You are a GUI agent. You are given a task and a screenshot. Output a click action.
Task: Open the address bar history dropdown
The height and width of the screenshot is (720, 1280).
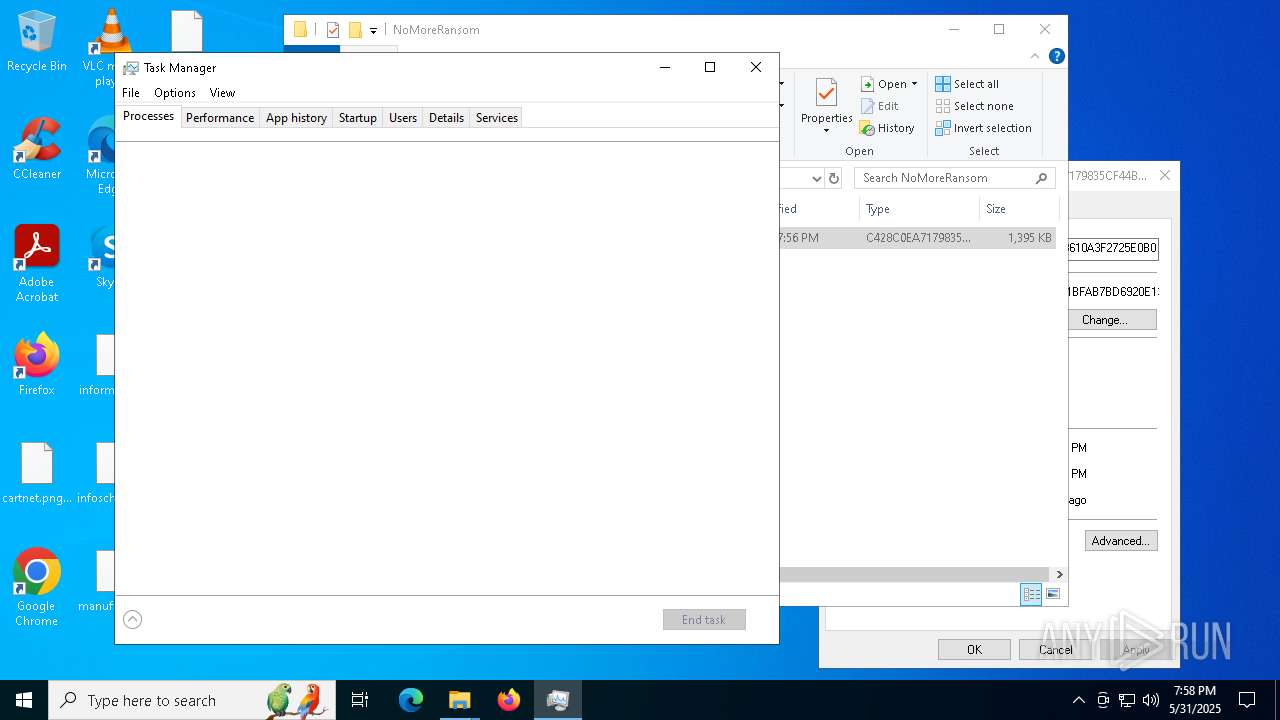816,178
